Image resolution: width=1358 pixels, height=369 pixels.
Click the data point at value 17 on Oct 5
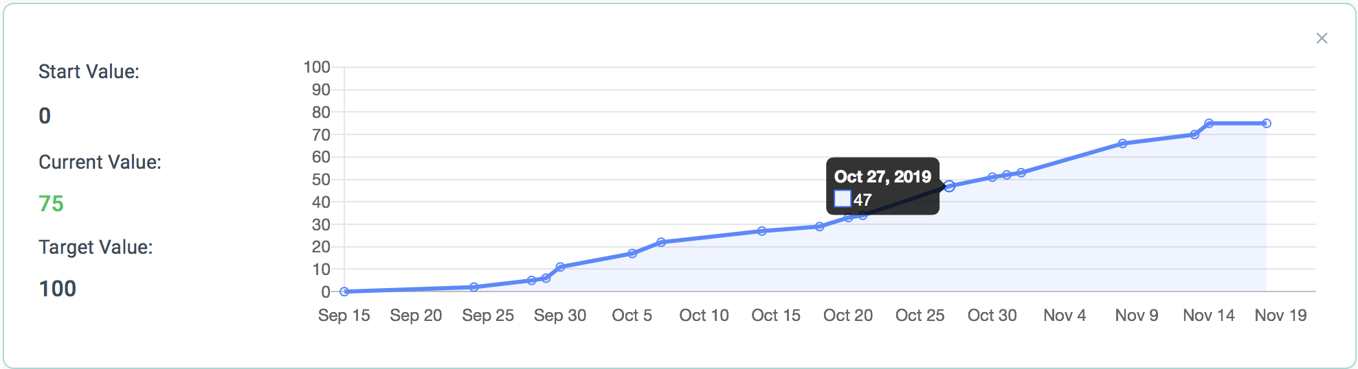632,253
